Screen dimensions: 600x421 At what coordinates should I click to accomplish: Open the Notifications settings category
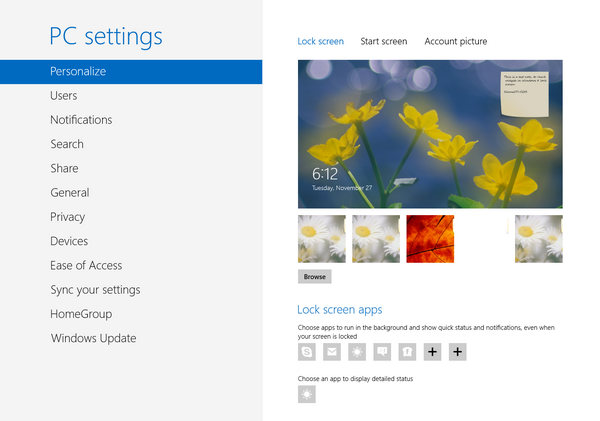coord(81,120)
